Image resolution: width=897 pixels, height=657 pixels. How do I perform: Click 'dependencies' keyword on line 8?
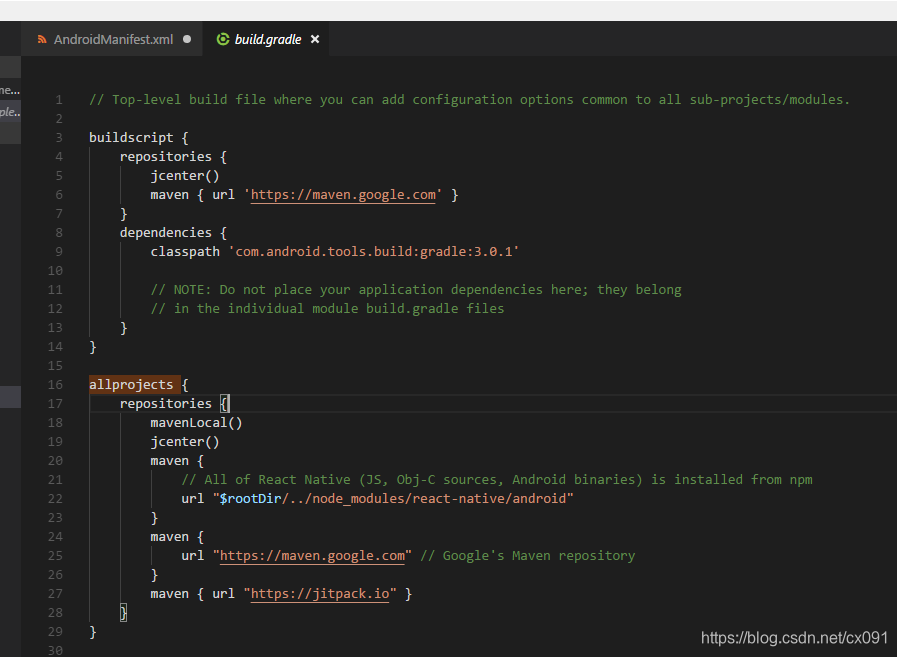point(166,233)
